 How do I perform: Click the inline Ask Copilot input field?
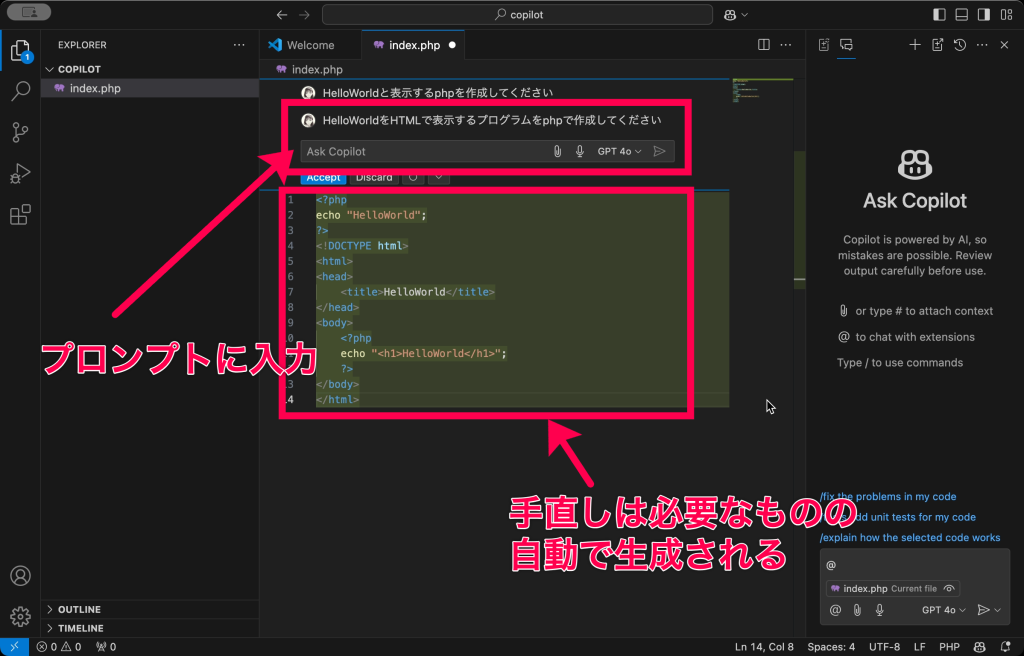coord(420,152)
